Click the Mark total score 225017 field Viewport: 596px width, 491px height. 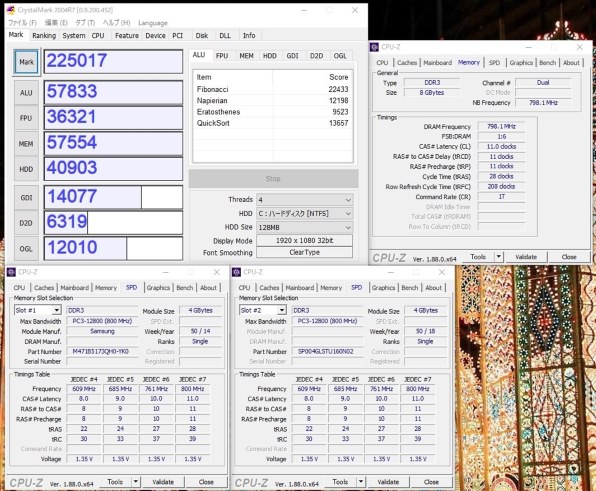[x=113, y=61]
